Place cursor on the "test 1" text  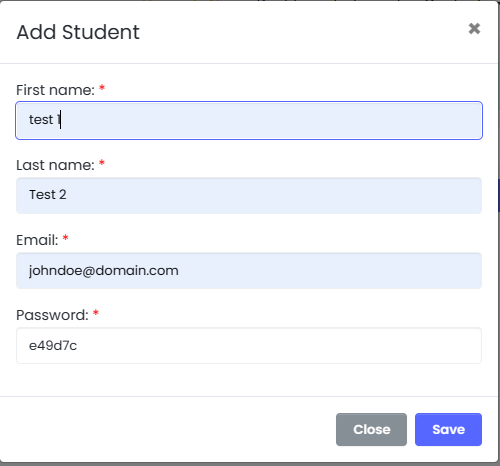pos(45,120)
